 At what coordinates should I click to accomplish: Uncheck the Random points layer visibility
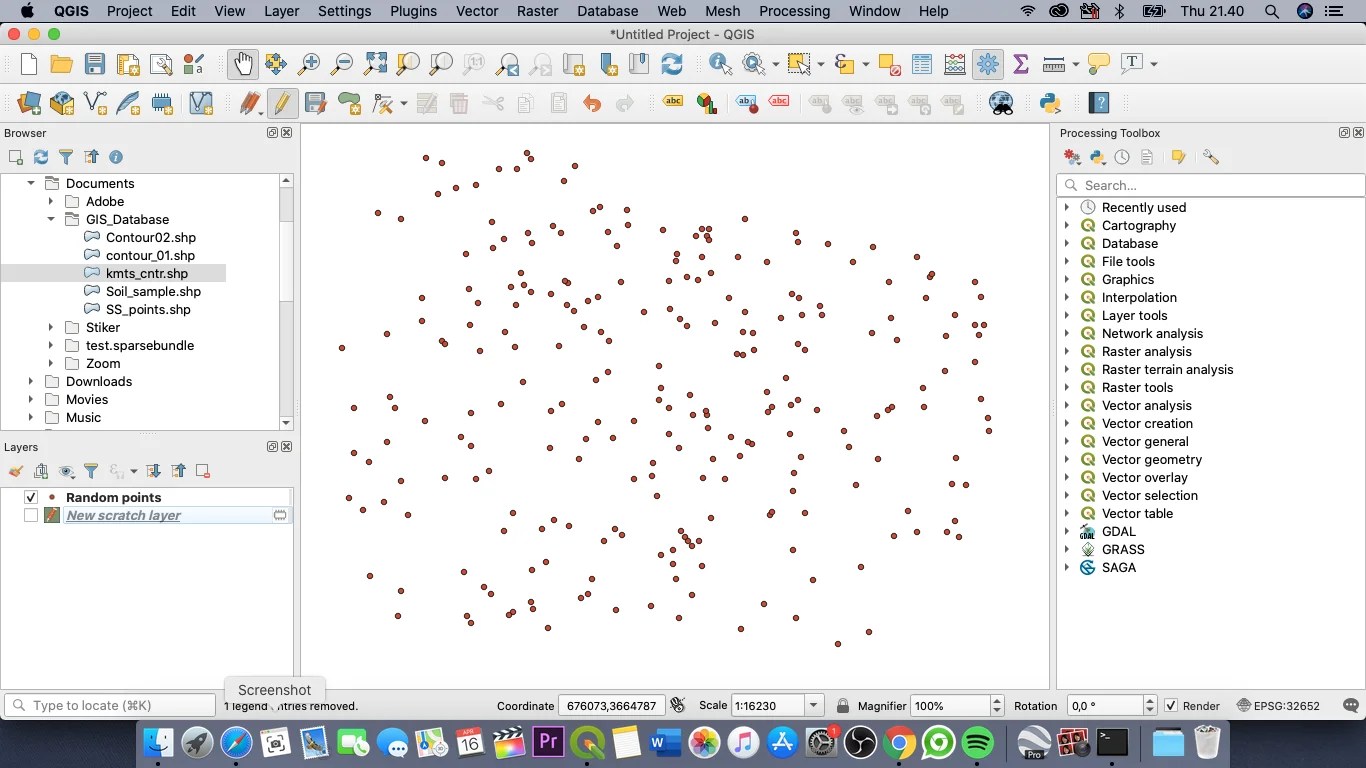31,497
